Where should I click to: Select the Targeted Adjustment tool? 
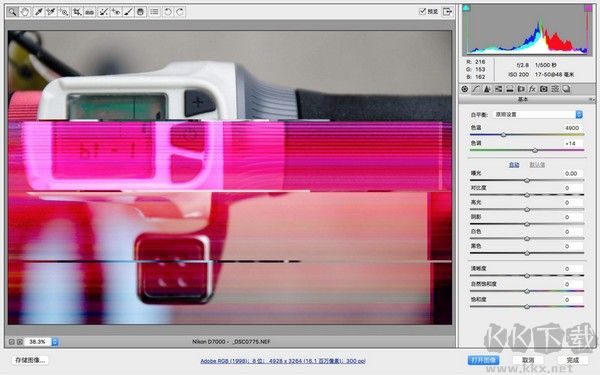(x=64, y=12)
